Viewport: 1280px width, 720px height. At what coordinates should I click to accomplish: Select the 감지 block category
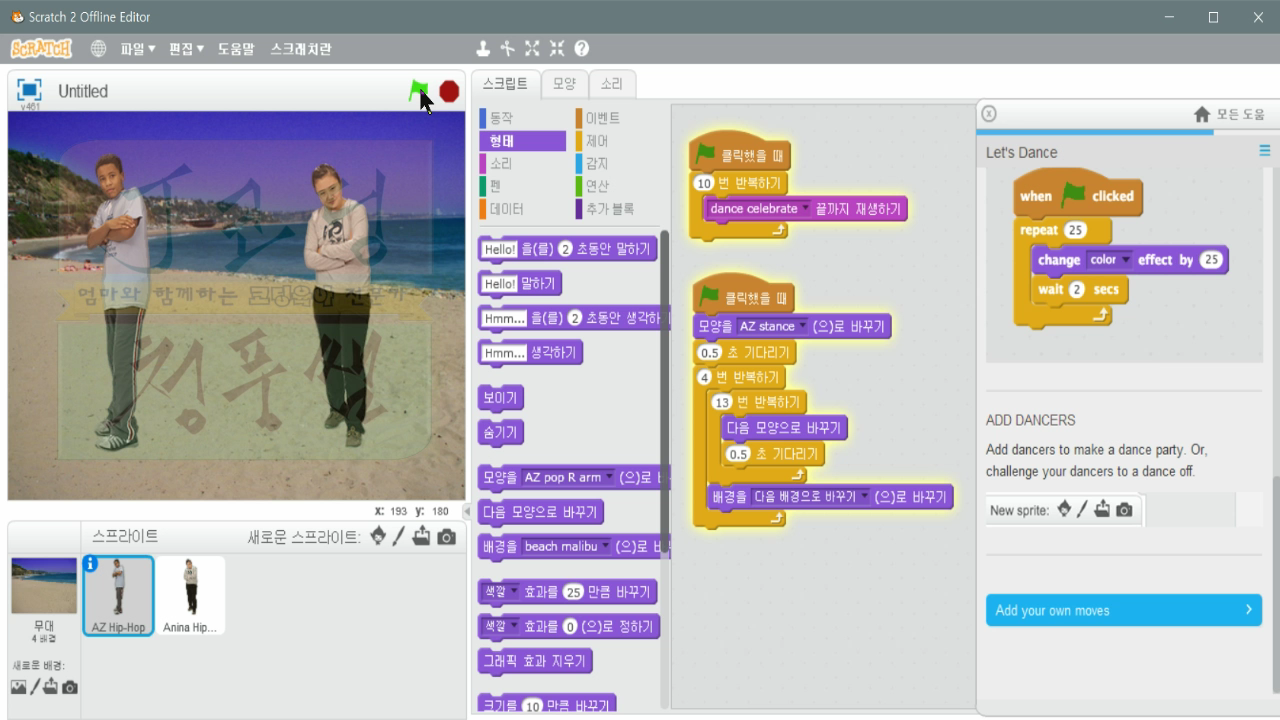tap(617, 163)
